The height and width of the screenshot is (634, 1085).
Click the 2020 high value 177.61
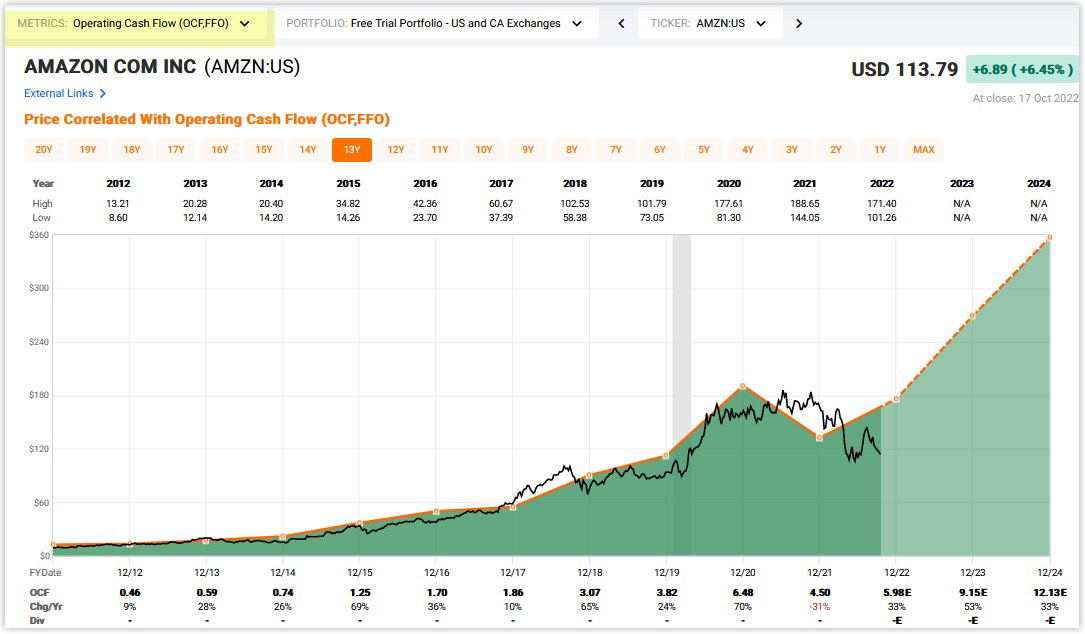click(729, 203)
